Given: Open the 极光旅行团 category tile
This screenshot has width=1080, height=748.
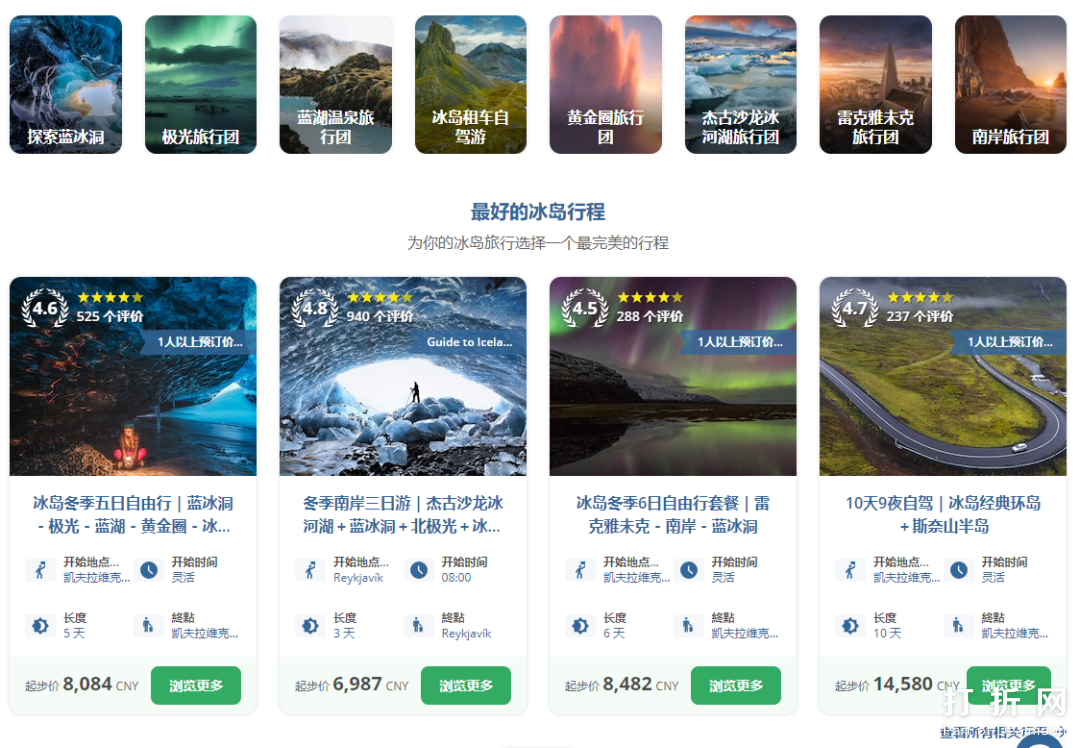Looking at the screenshot, I should 200,84.
